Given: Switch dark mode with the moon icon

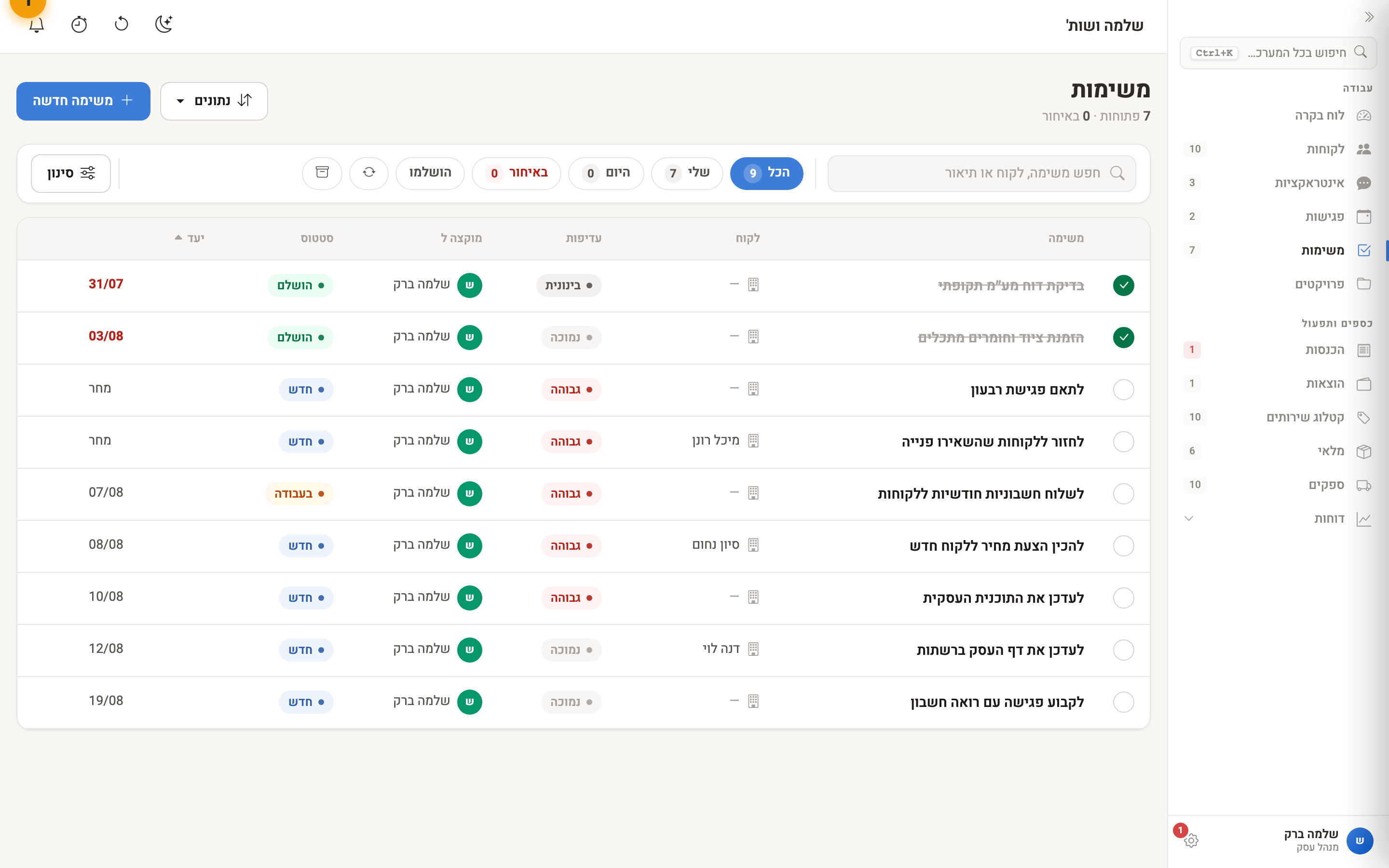Looking at the screenshot, I should 164,24.
